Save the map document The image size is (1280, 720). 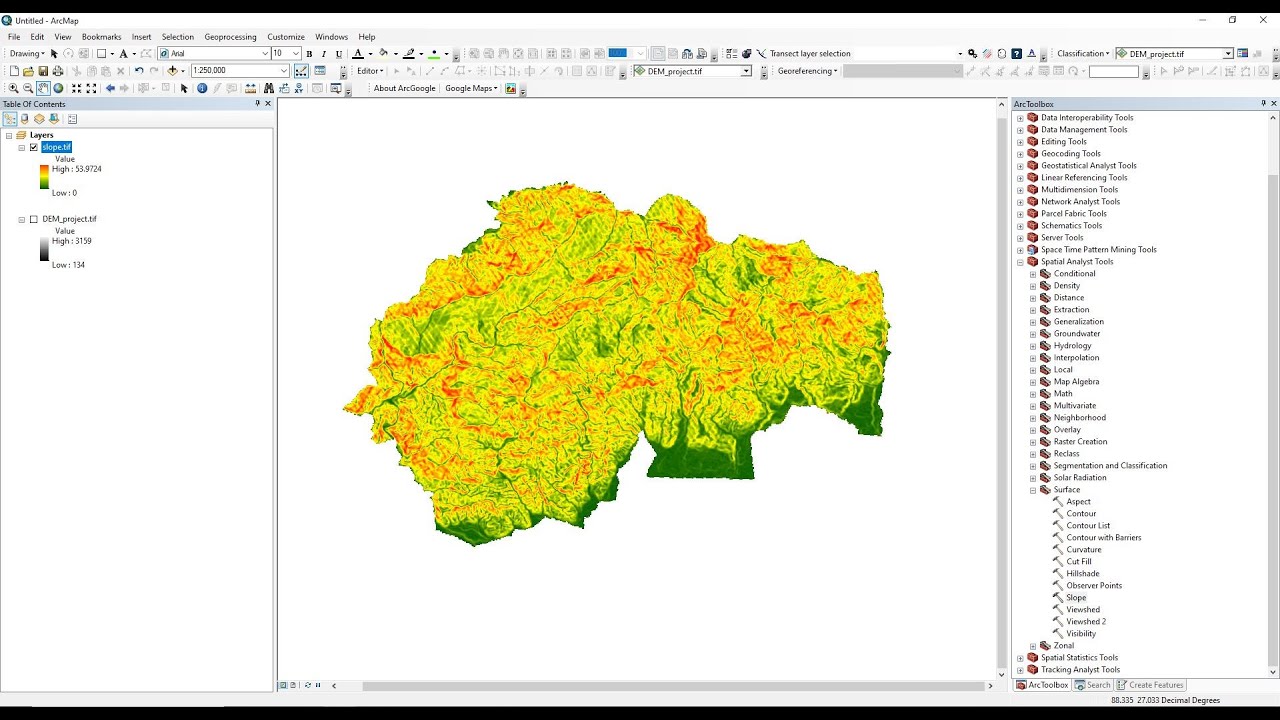43,71
